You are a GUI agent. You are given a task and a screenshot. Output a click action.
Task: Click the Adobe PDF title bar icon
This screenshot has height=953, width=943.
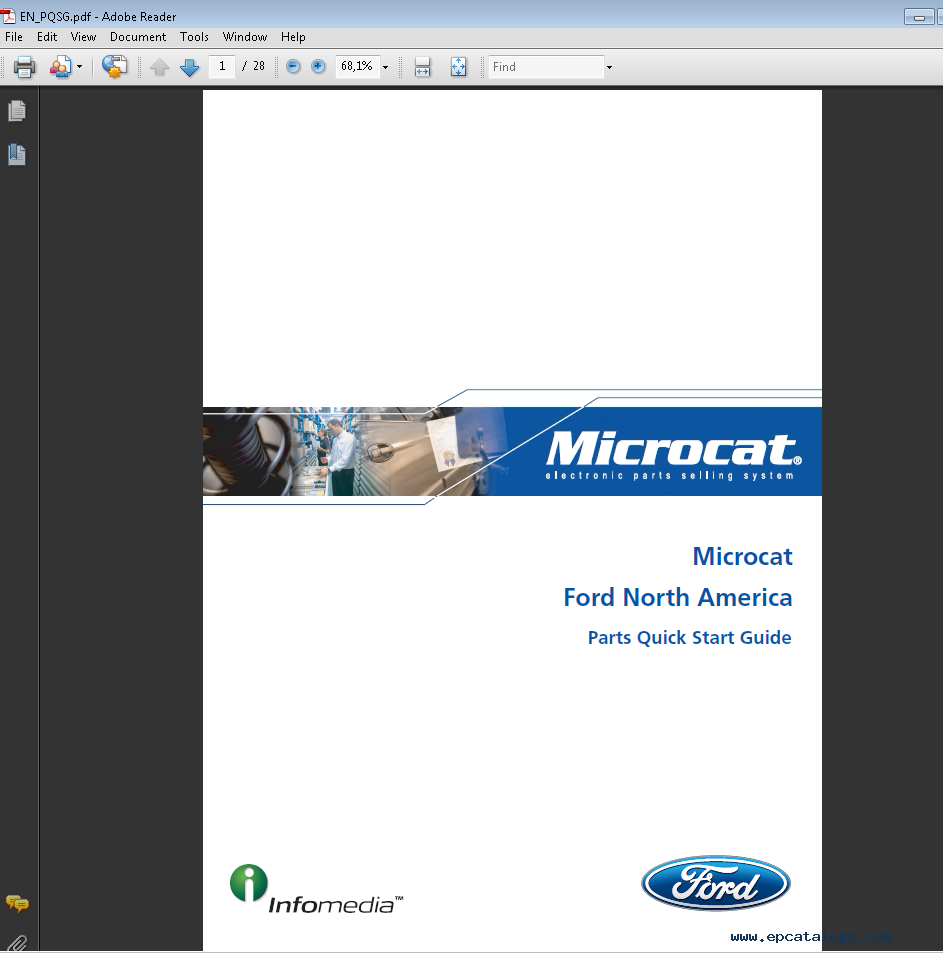(x=9, y=16)
